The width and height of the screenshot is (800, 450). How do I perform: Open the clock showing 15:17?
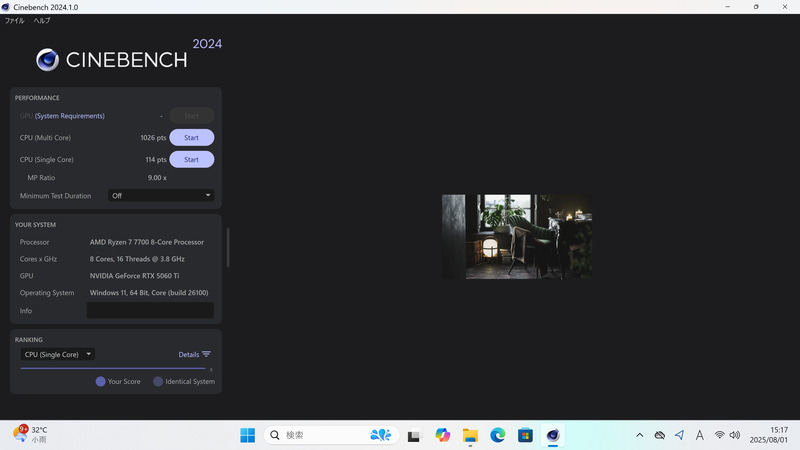pos(769,435)
